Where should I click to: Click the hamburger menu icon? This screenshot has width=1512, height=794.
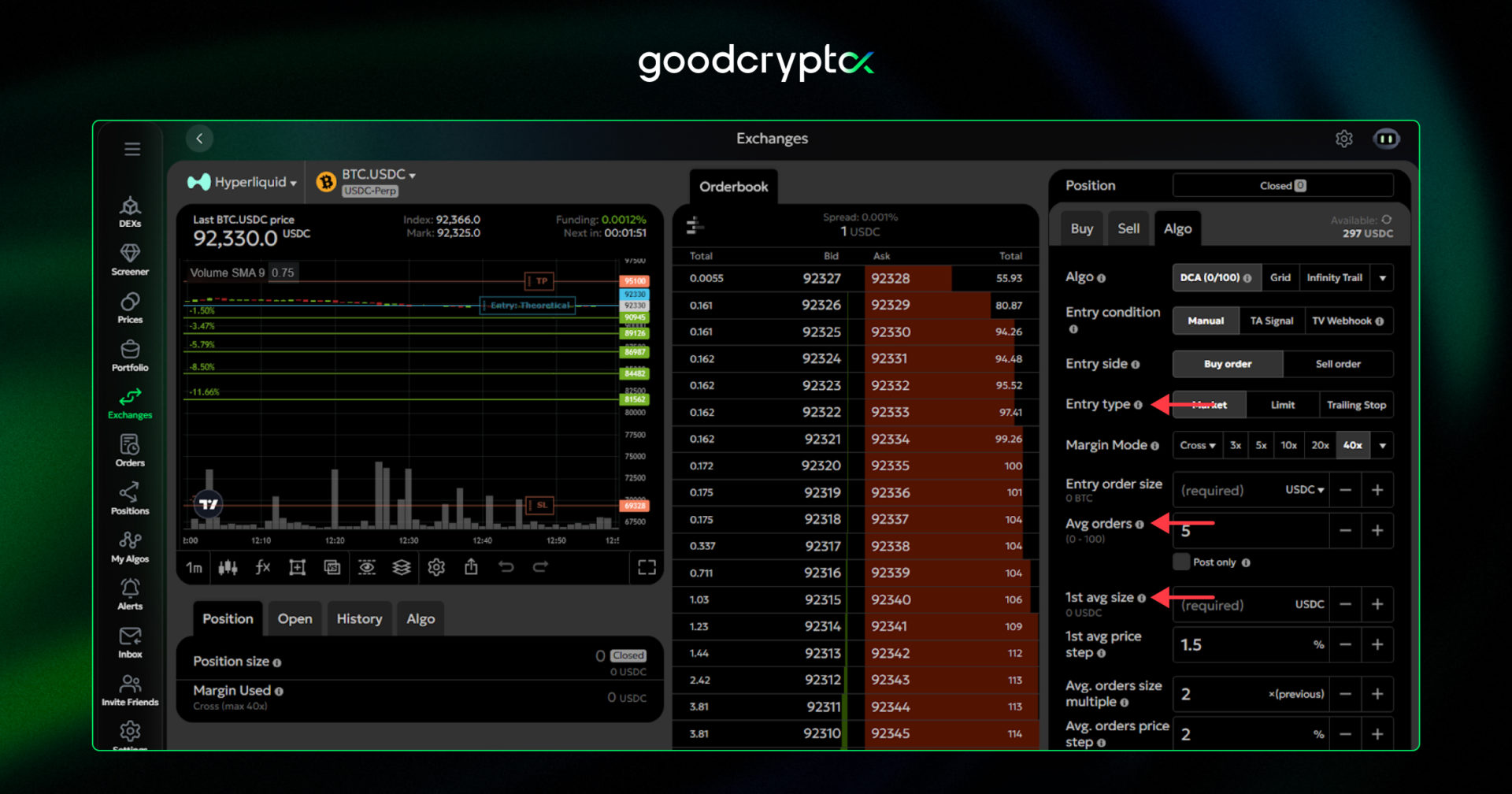coord(132,149)
